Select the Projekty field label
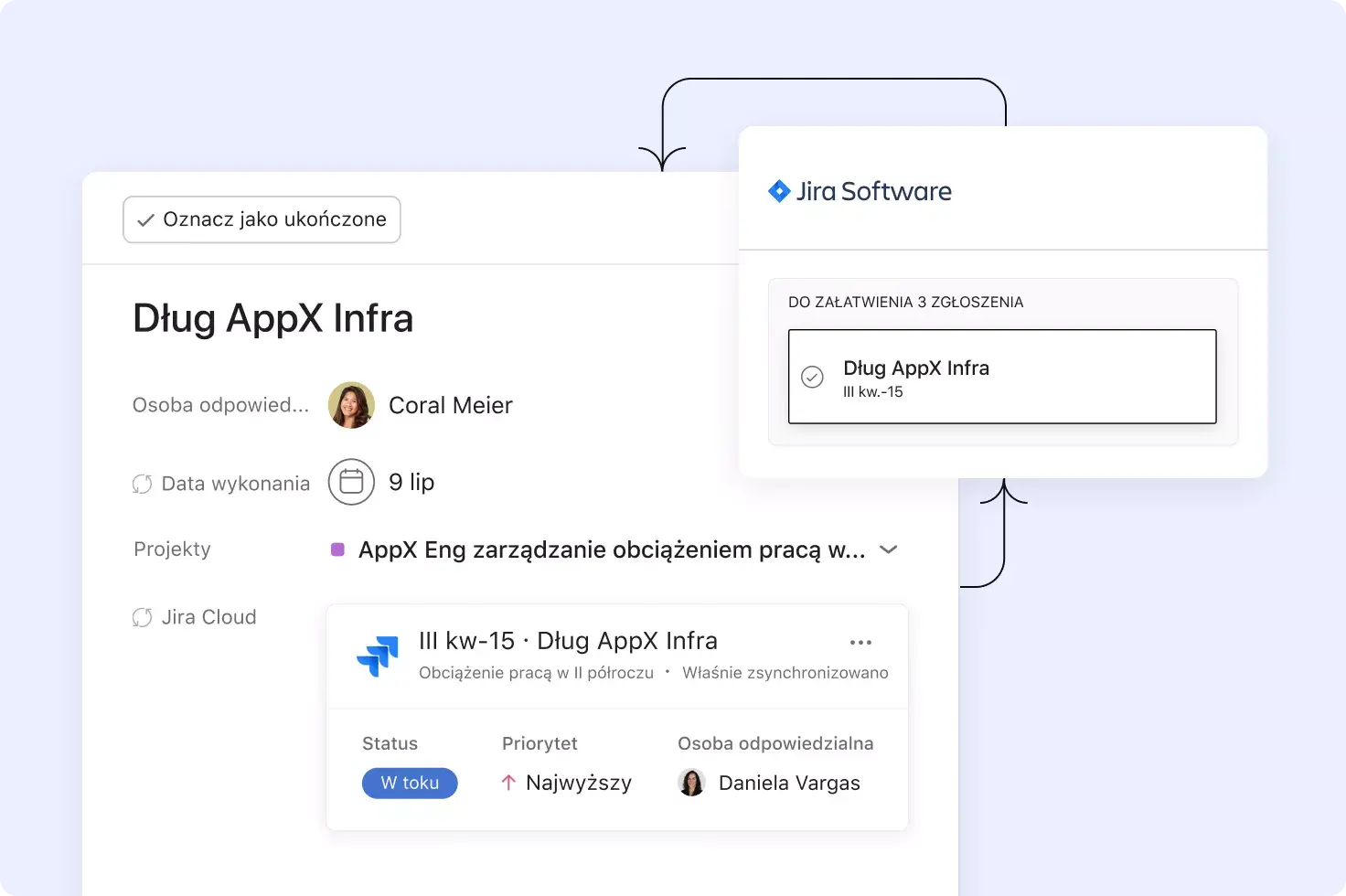 tap(172, 549)
